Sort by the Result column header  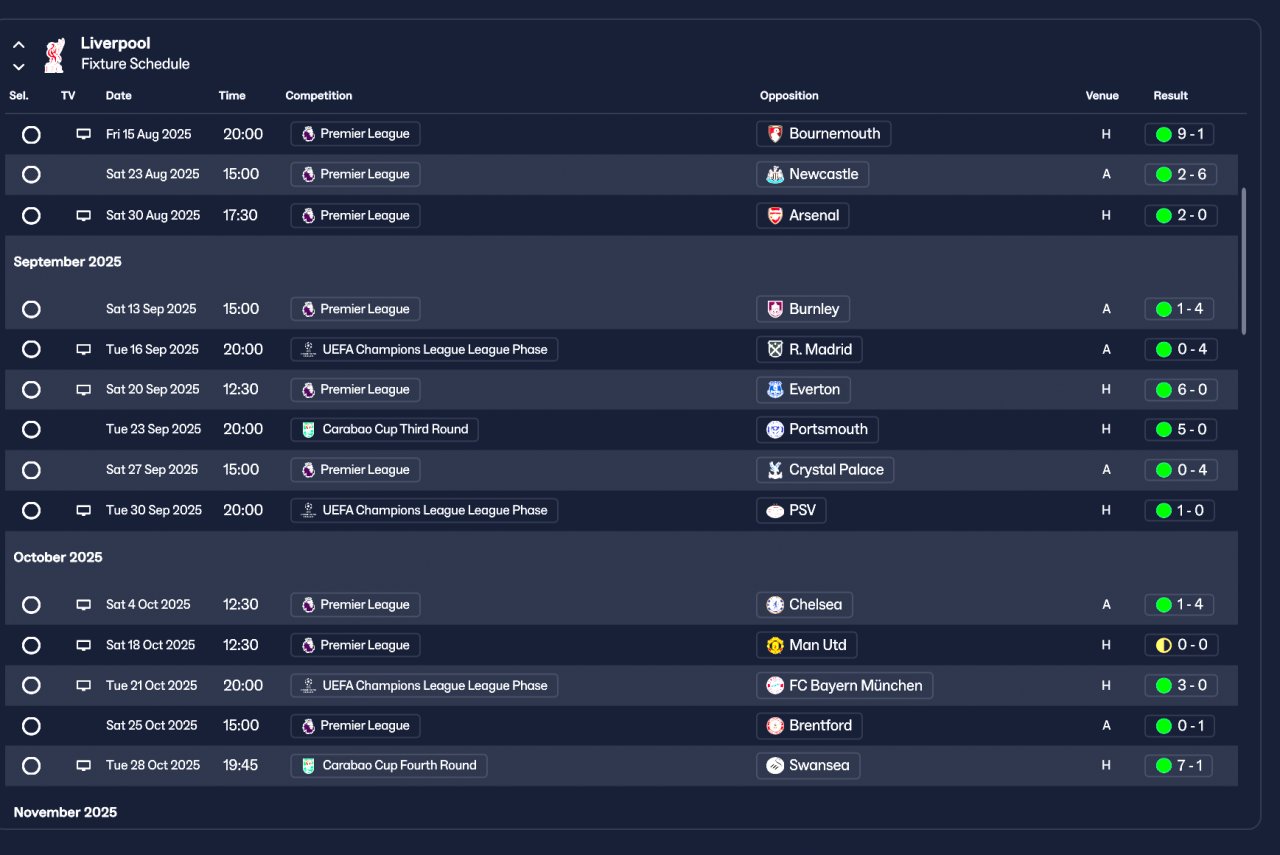pyautogui.click(x=1170, y=96)
